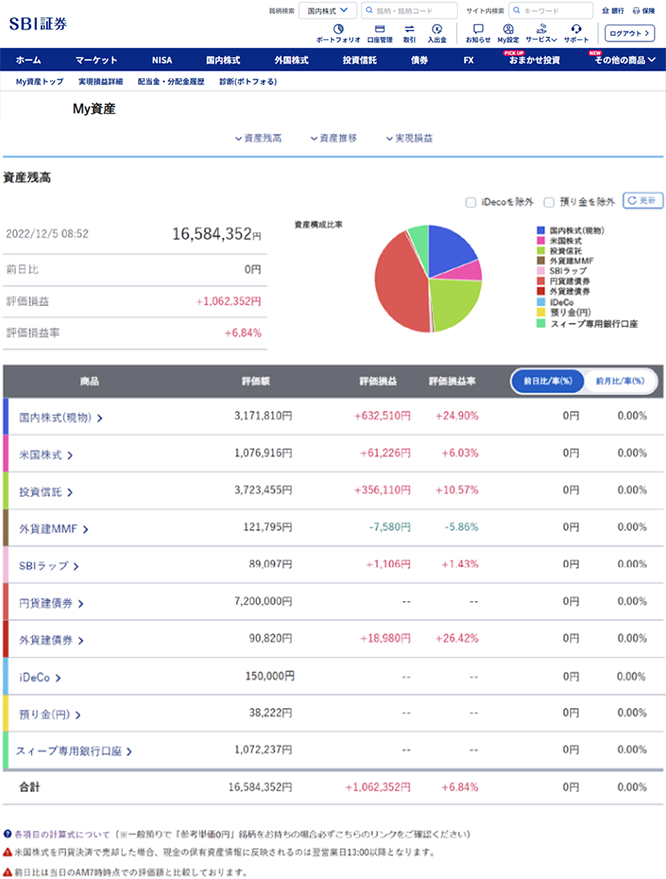Open the My設定 settings icon
666x879 pixels.
tap(508, 31)
